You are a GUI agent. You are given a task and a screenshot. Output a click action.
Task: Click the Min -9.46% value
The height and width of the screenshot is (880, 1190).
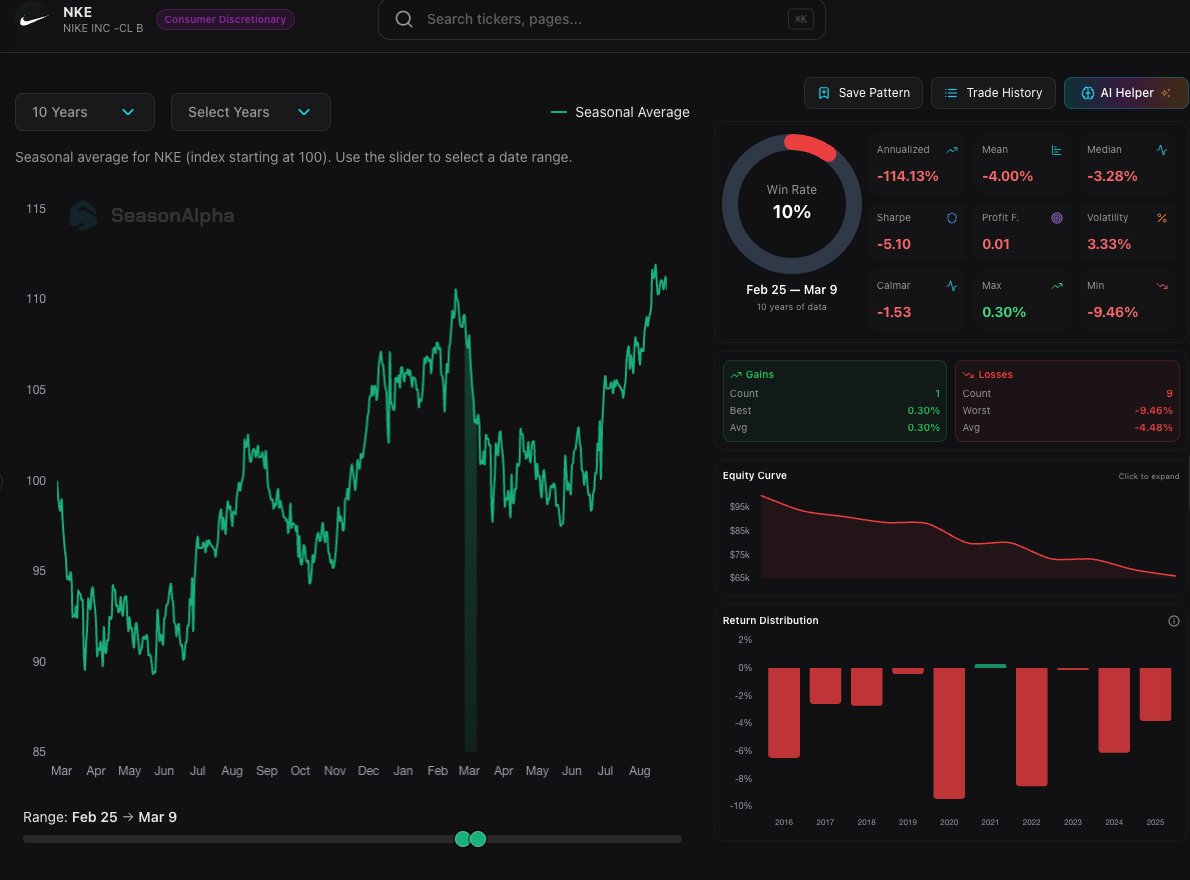pos(1112,313)
